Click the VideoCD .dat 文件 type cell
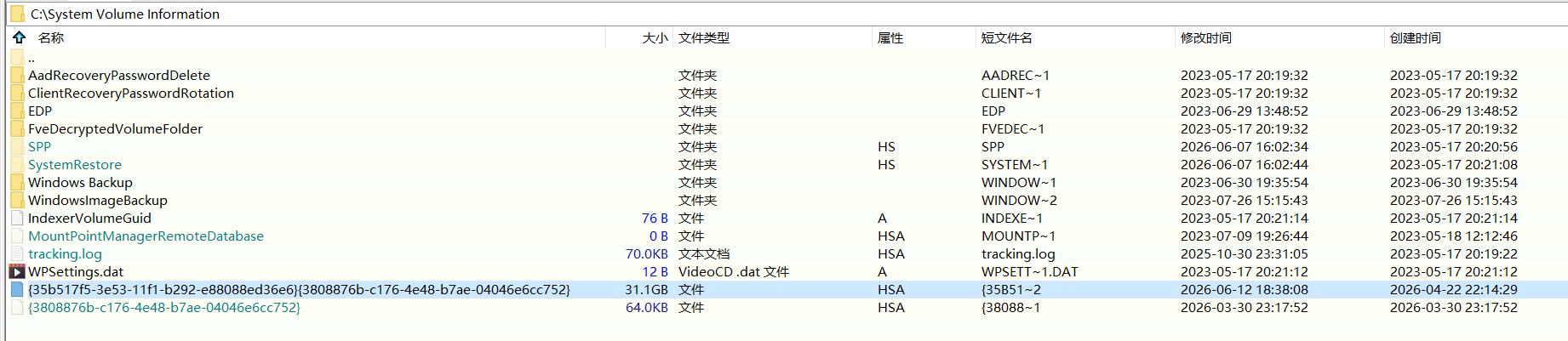Image resolution: width=1568 pixels, height=341 pixels. [734, 271]
